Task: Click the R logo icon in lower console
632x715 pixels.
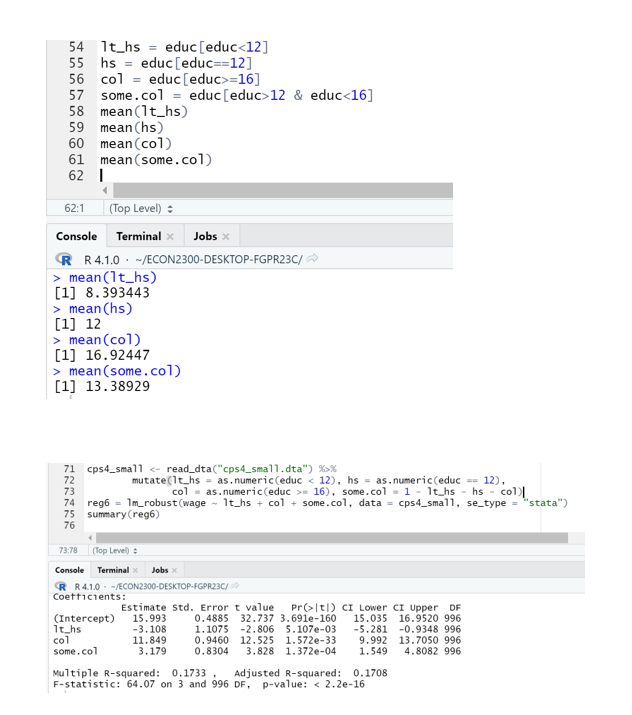Action: click(61, 586)
